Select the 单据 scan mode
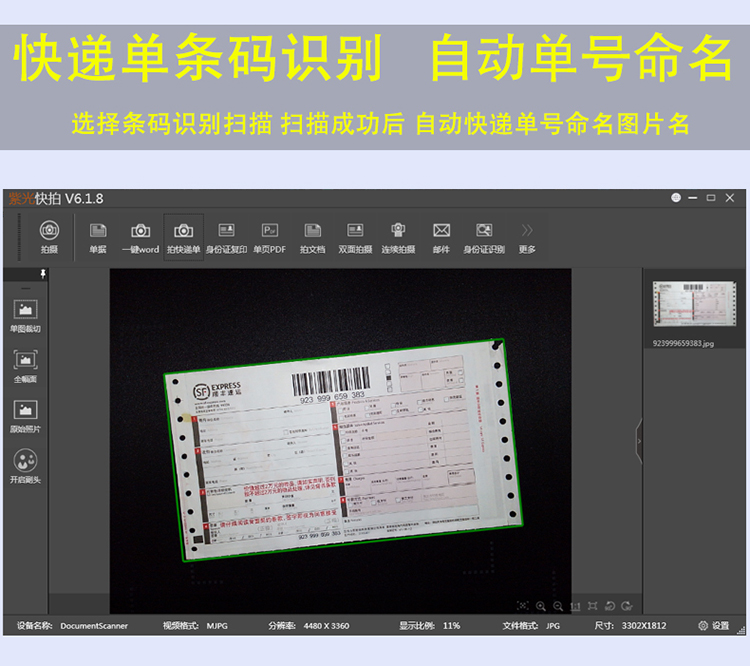The height and width of the screenshot is (666, 750). pyautogui.click(x=98, y=237)
